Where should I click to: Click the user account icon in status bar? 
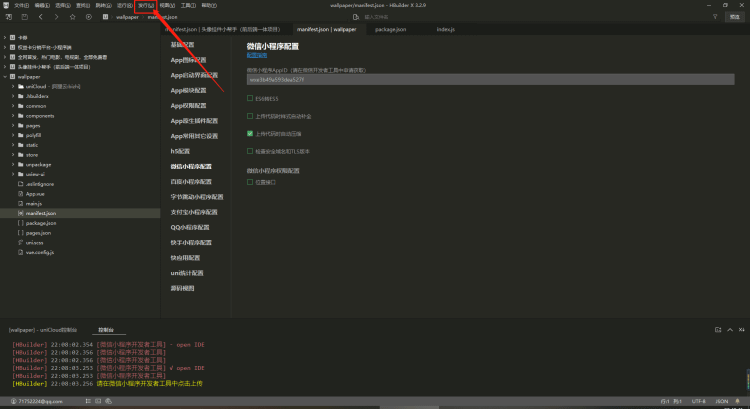13,401
